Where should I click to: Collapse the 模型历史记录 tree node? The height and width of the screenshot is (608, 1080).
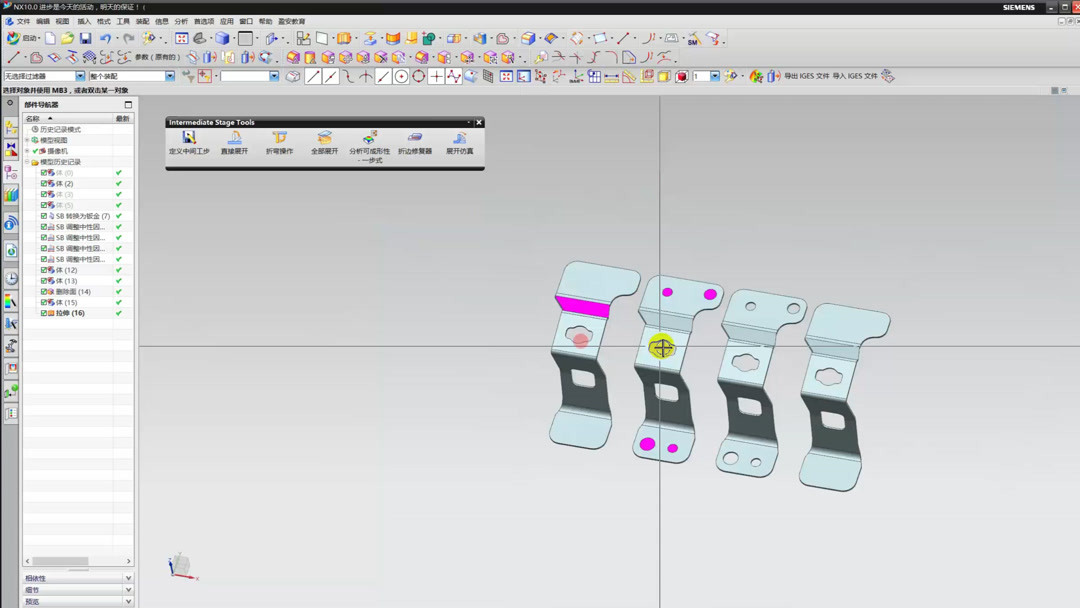click(28, 162)
